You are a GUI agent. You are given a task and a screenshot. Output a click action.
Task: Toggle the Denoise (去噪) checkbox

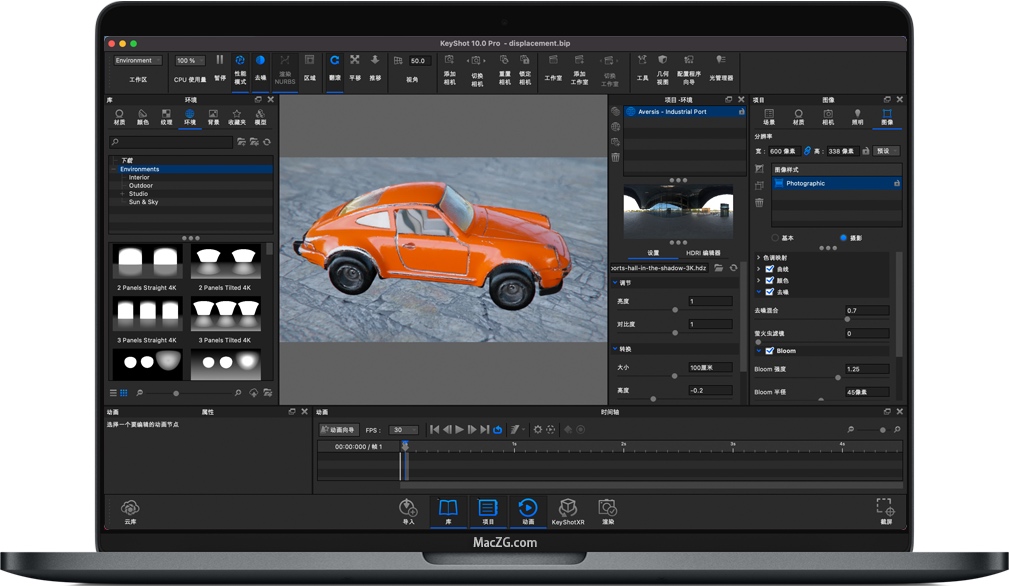pos(769,291)
